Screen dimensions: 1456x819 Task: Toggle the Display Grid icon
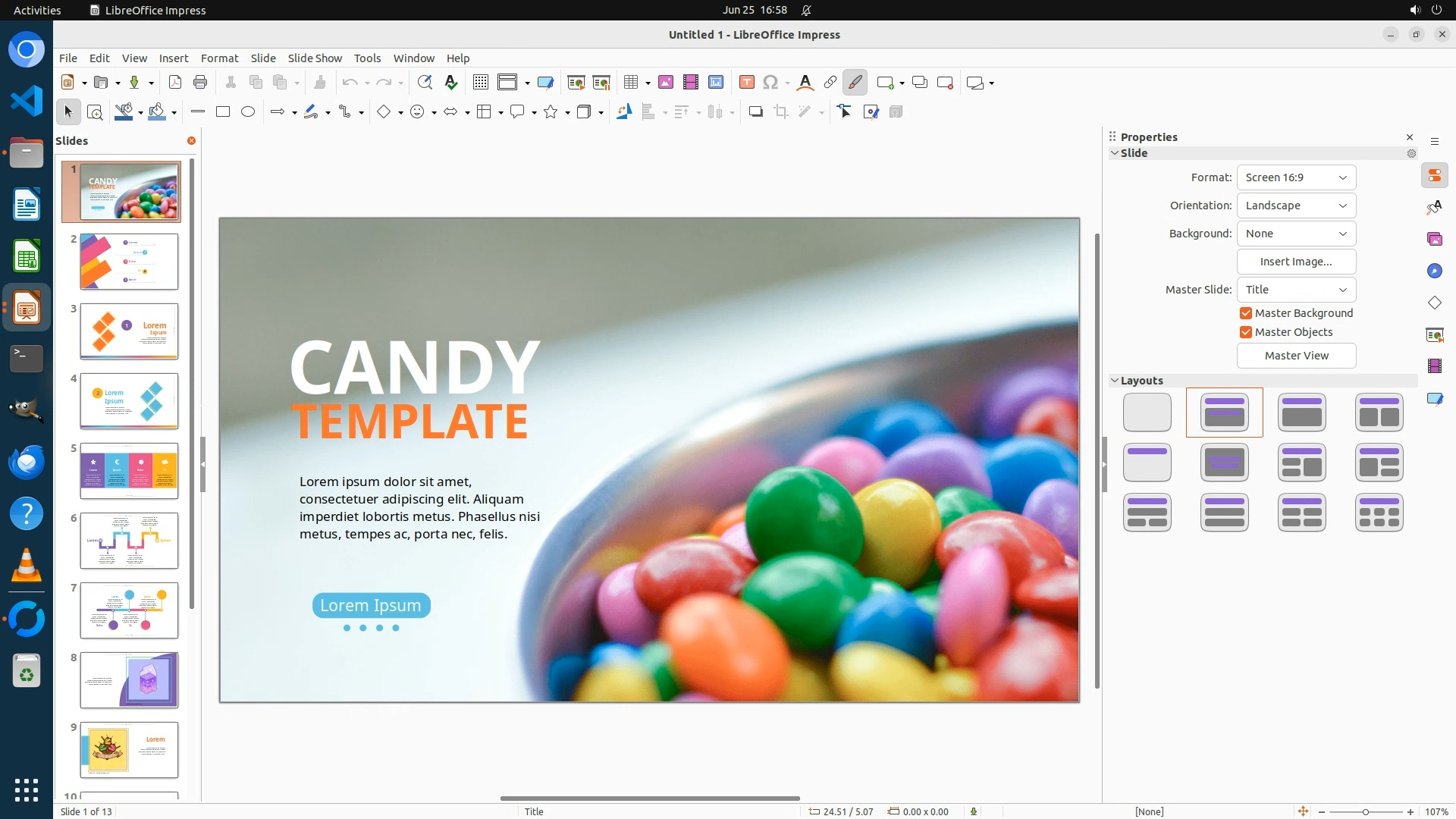[480, 83]
